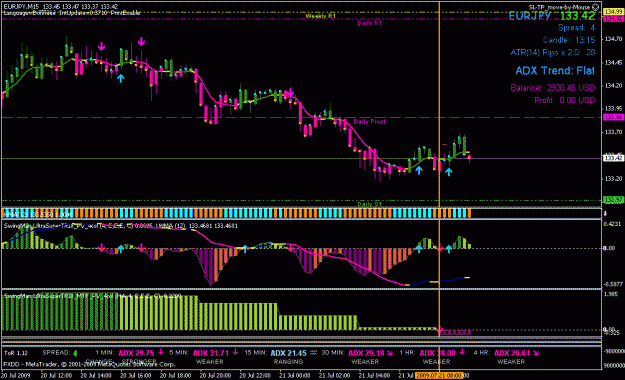Click the yellow 134.99 price tag
Viewport: 625px width, 380px height.
coord(613,12)
